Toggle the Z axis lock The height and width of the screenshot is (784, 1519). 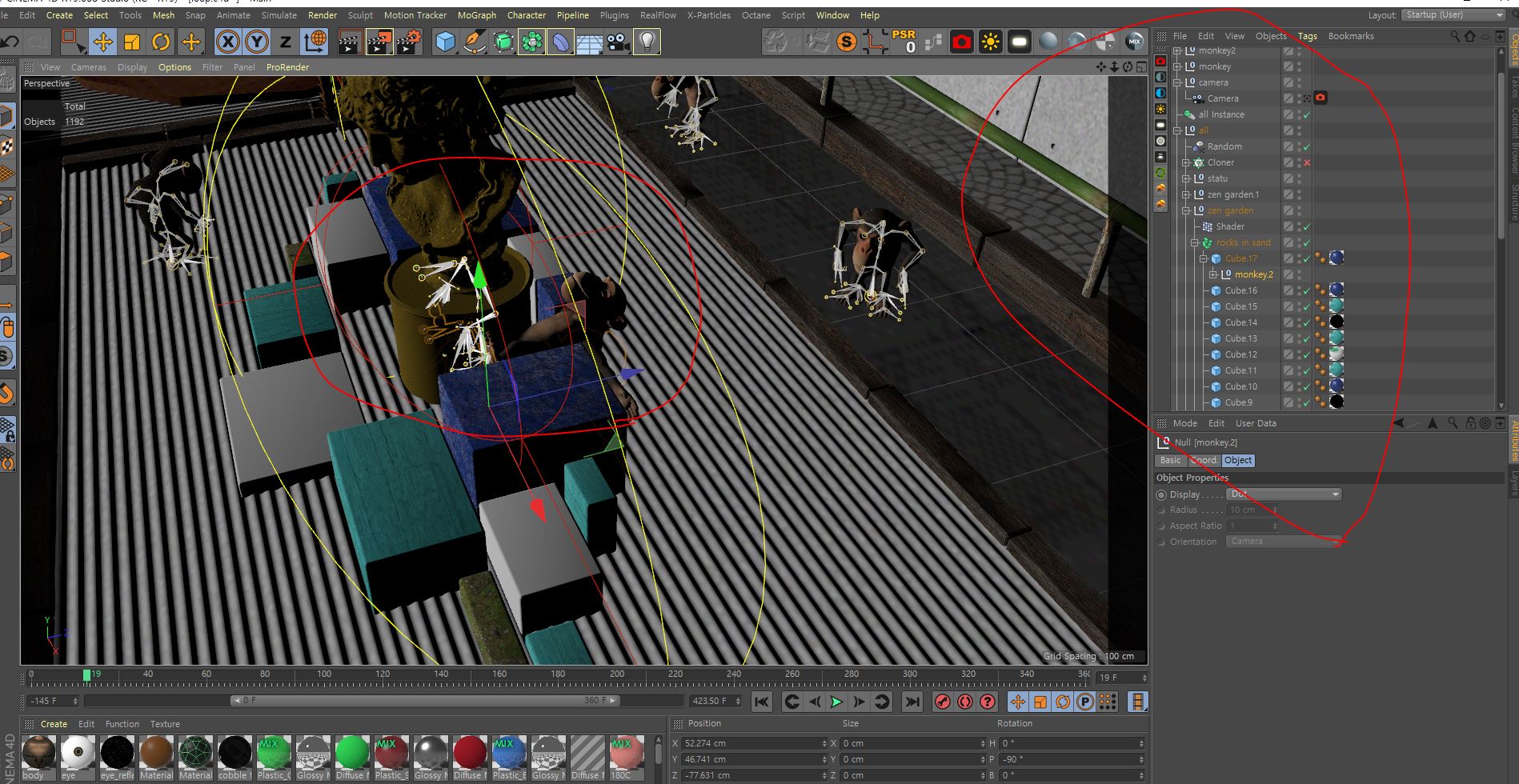[286, 42]
